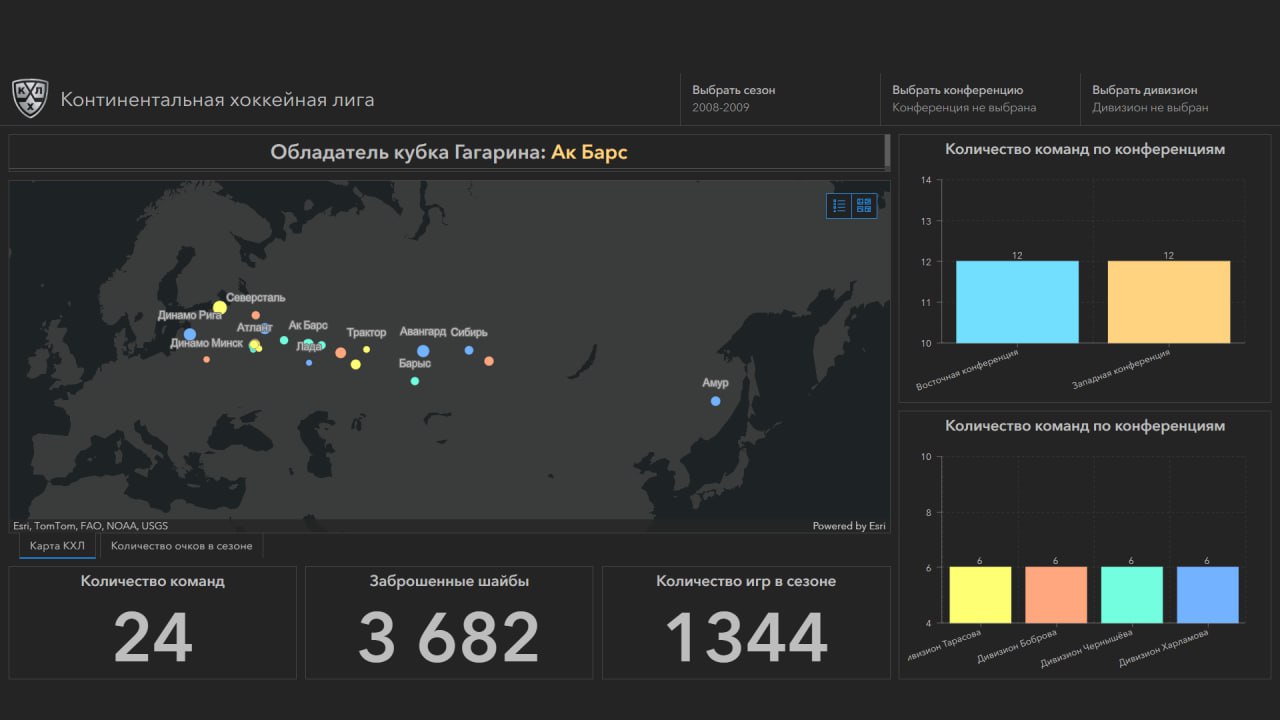Viewport: 1280px width, 720px height.
Task: Open the basemap gallery button
Action: click(864, 205)
